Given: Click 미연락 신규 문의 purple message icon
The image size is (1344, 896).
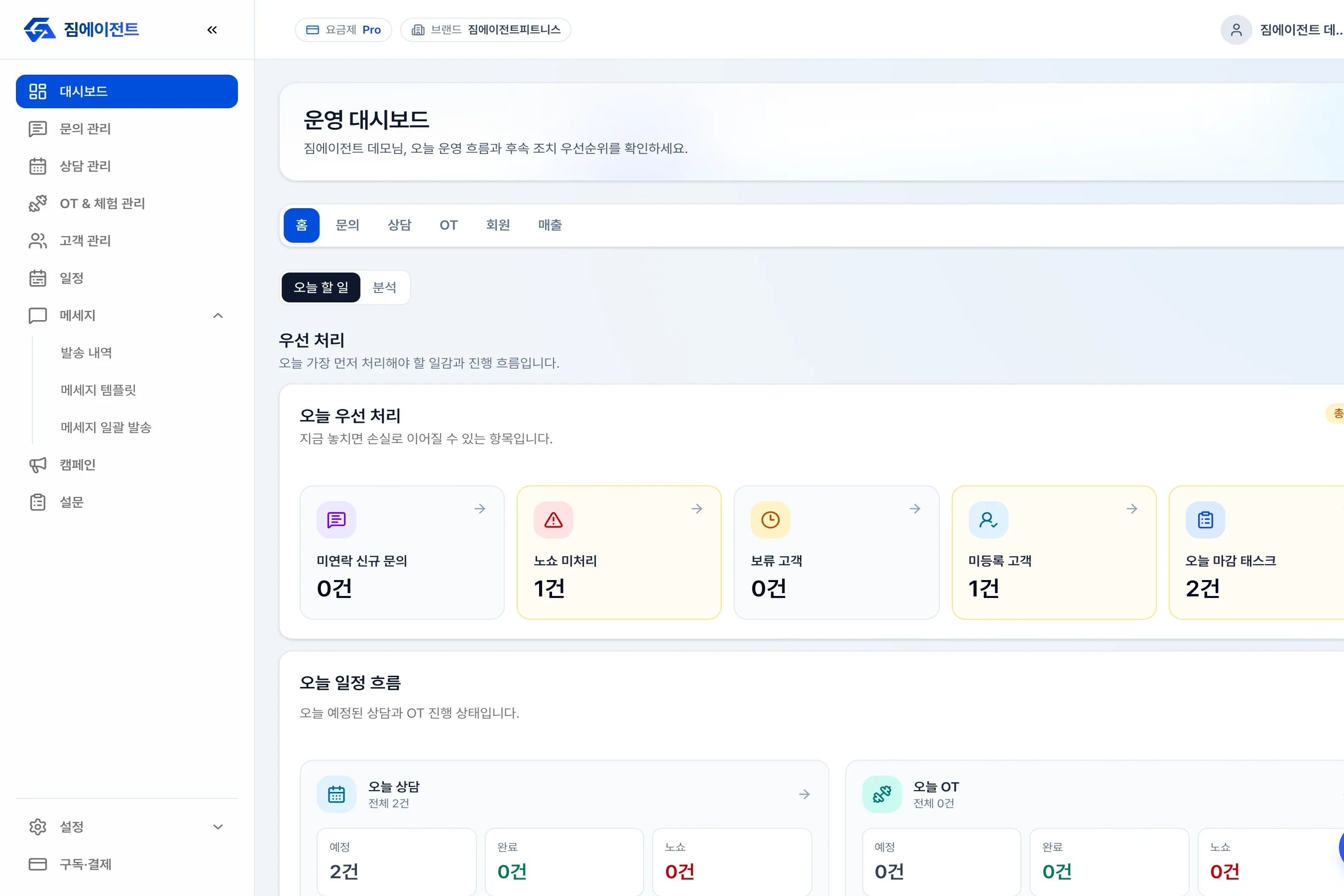Looking at the screenshot, I should tap(336, 520).
